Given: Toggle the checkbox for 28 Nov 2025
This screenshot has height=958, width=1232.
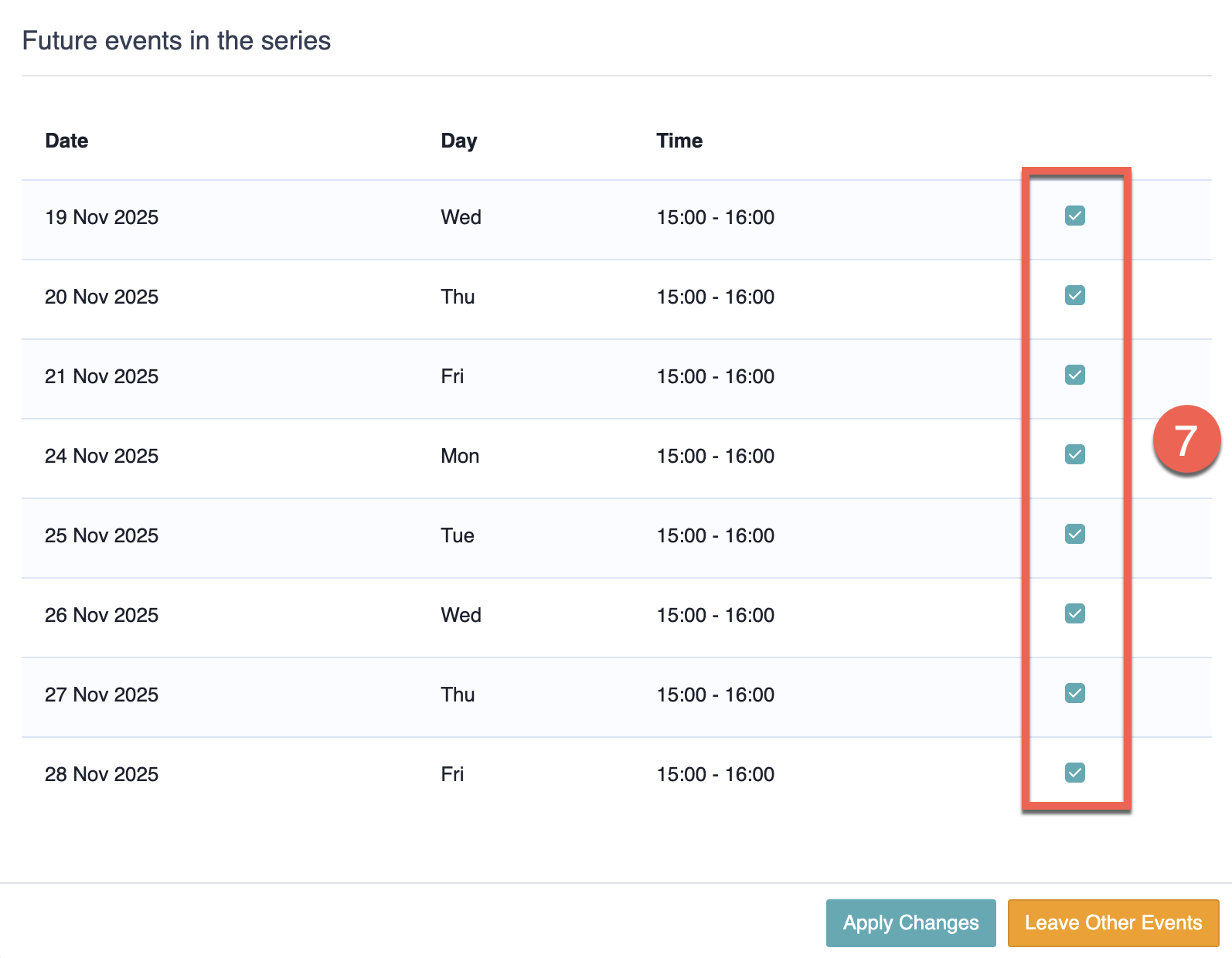Looking at the screenshot, I should tap(1074, 773).
